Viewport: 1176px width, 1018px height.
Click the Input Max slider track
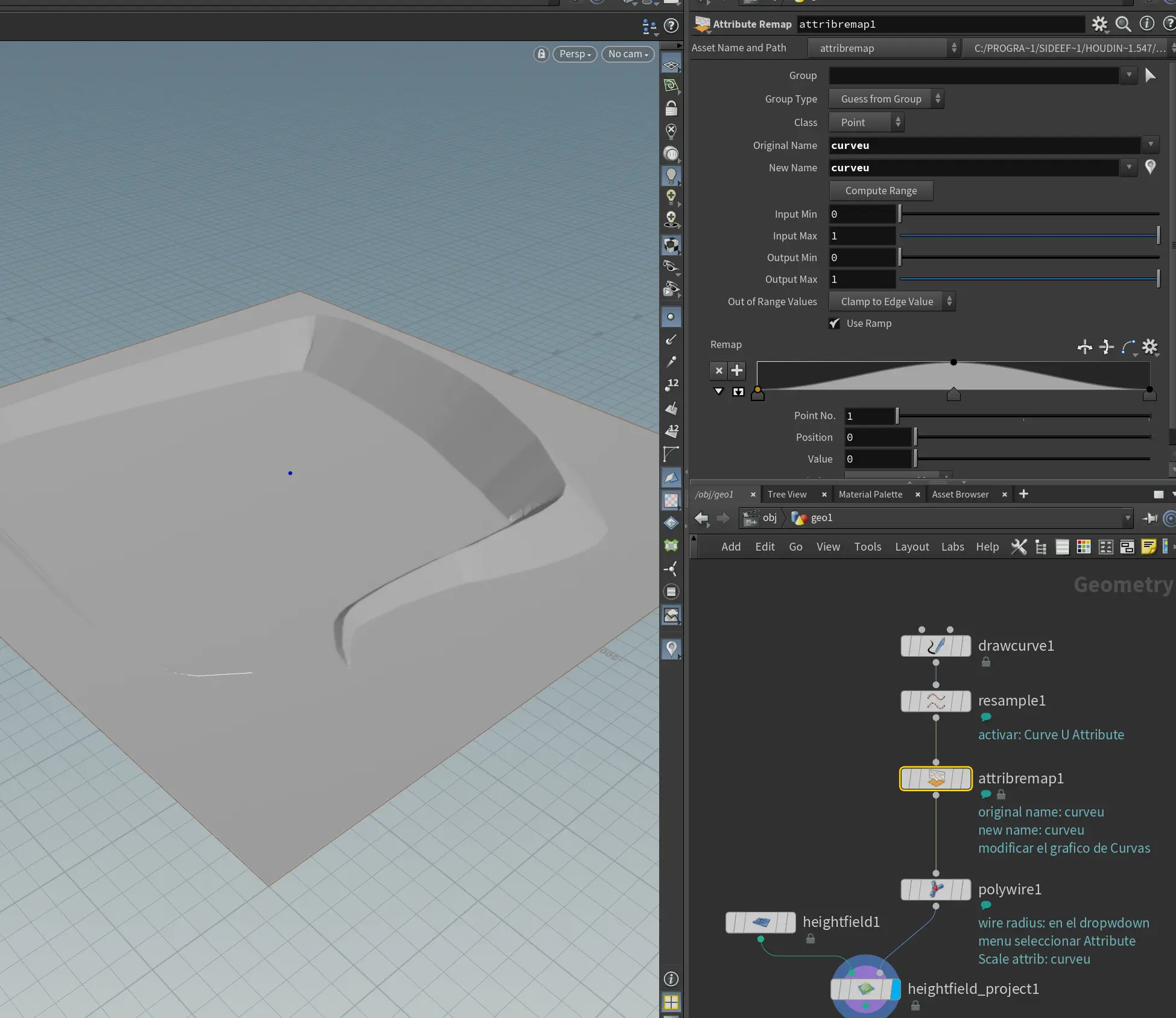pos(1029,236)
